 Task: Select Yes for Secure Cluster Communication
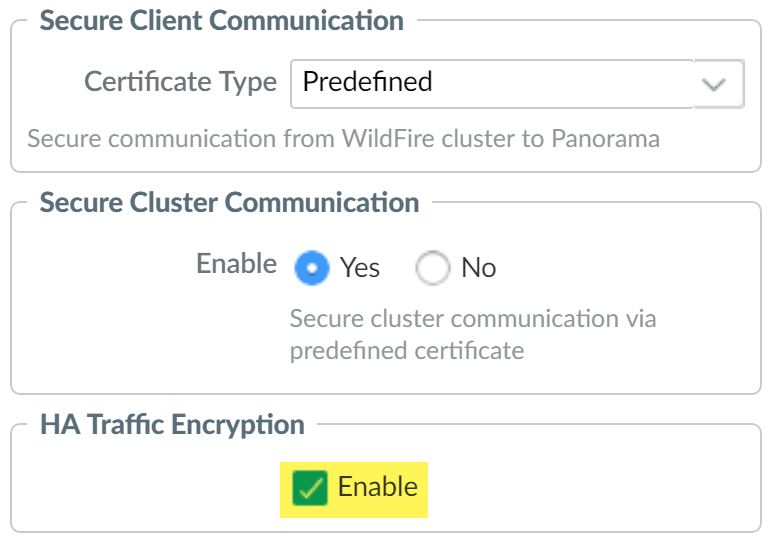tap(315, 268)
